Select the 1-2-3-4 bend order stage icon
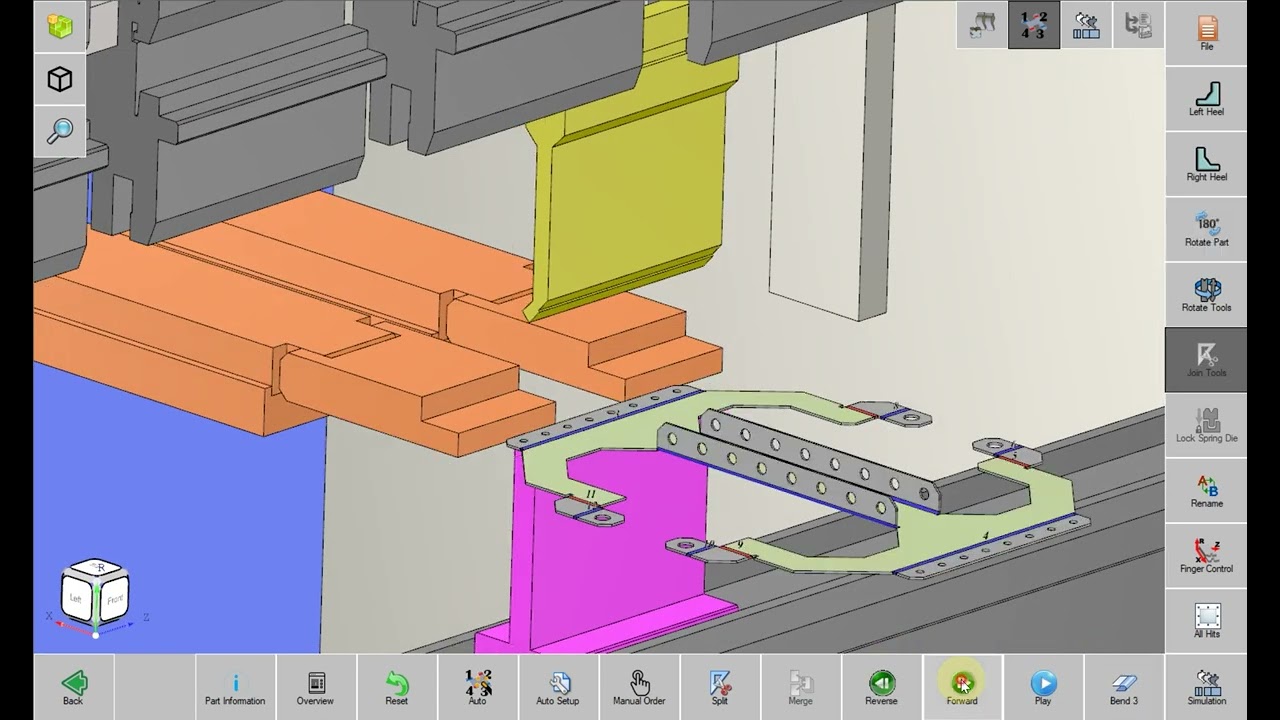 point(1034,25)
